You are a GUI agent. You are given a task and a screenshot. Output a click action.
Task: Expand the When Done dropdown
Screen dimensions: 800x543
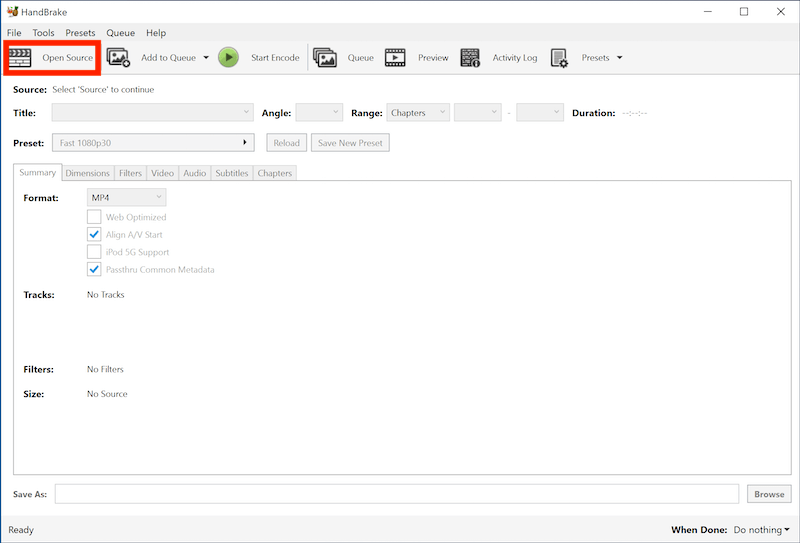763,530
